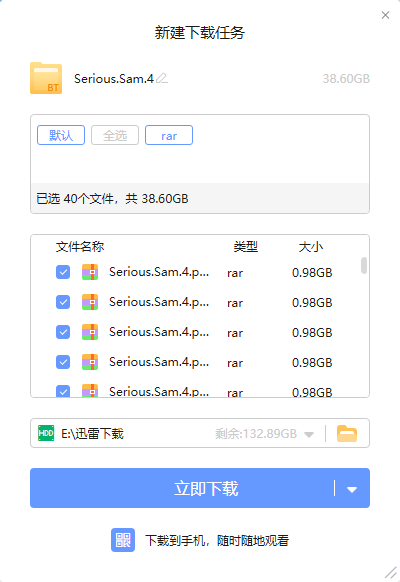Click the second row's Serious.Sam.4.p... file name

tap(159, 302)
